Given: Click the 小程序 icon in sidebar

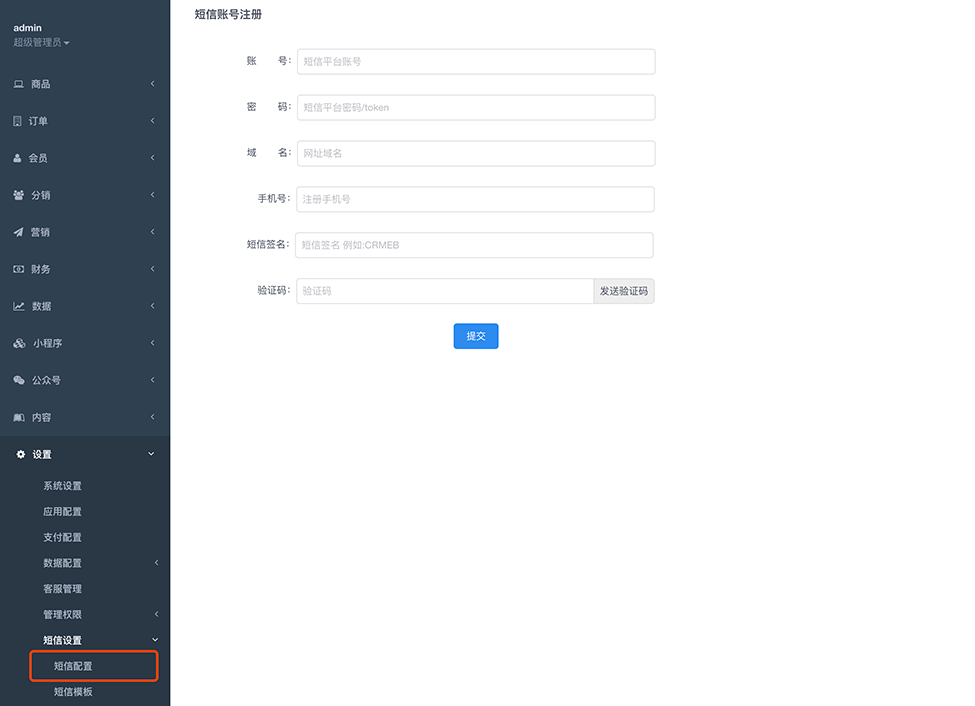Looking at the screenshot, I should (x=19, y=343).
